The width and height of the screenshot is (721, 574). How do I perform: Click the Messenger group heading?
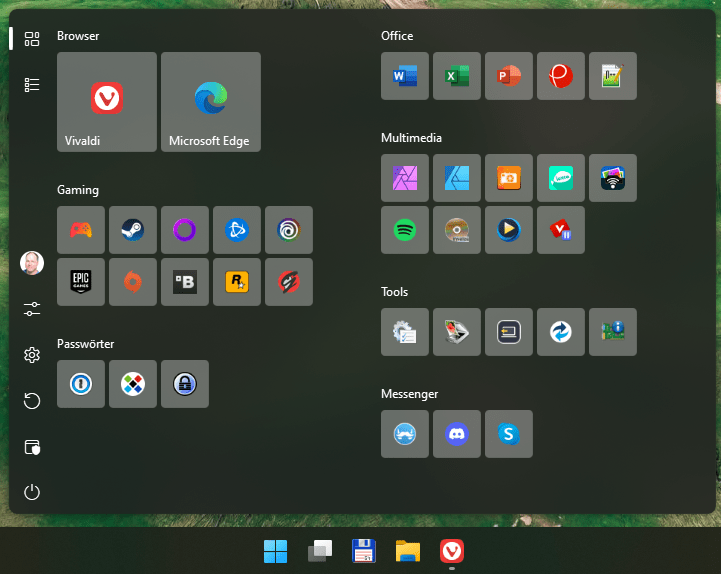[409, 394]
